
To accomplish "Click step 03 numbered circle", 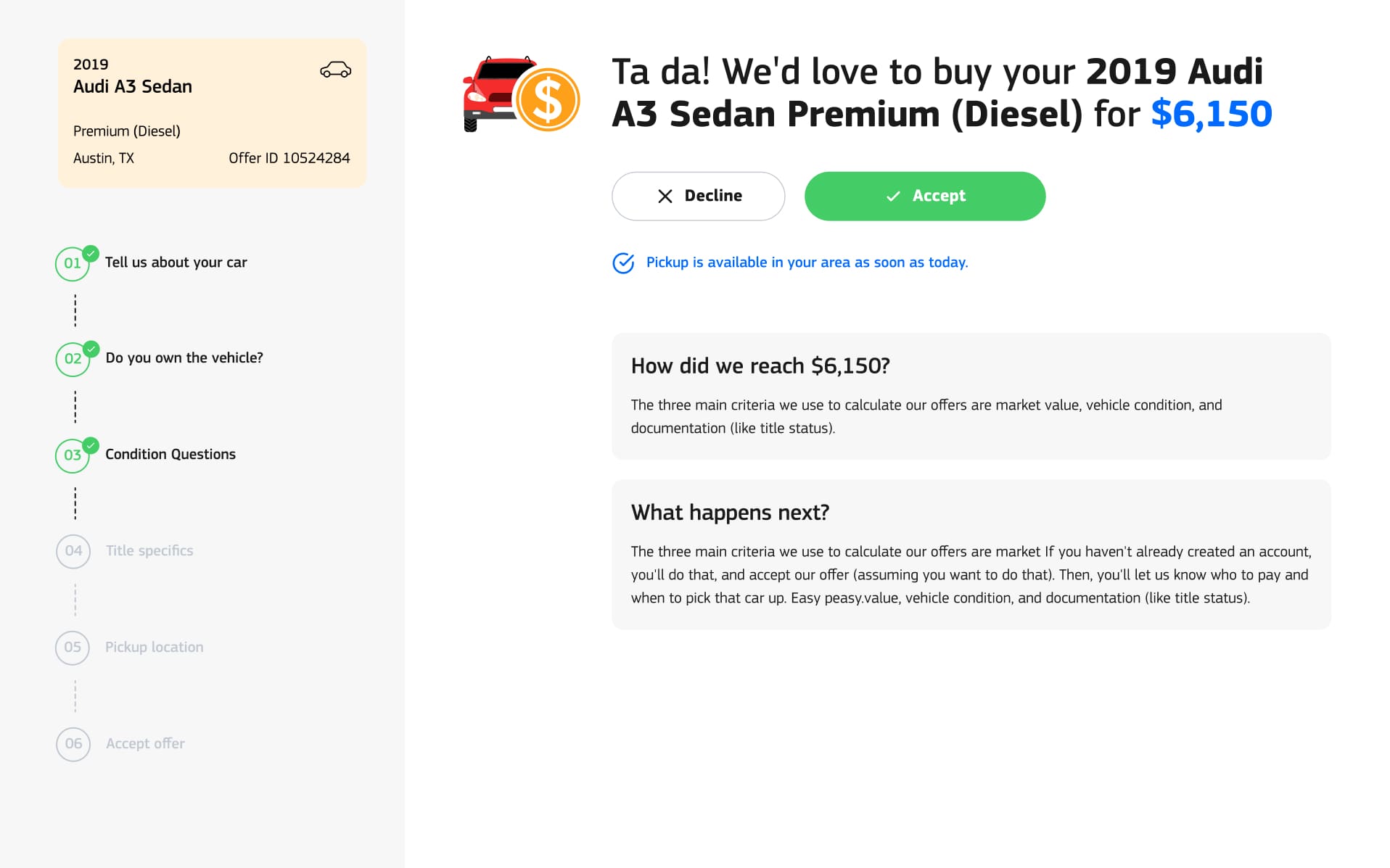I will coord(73,455).
